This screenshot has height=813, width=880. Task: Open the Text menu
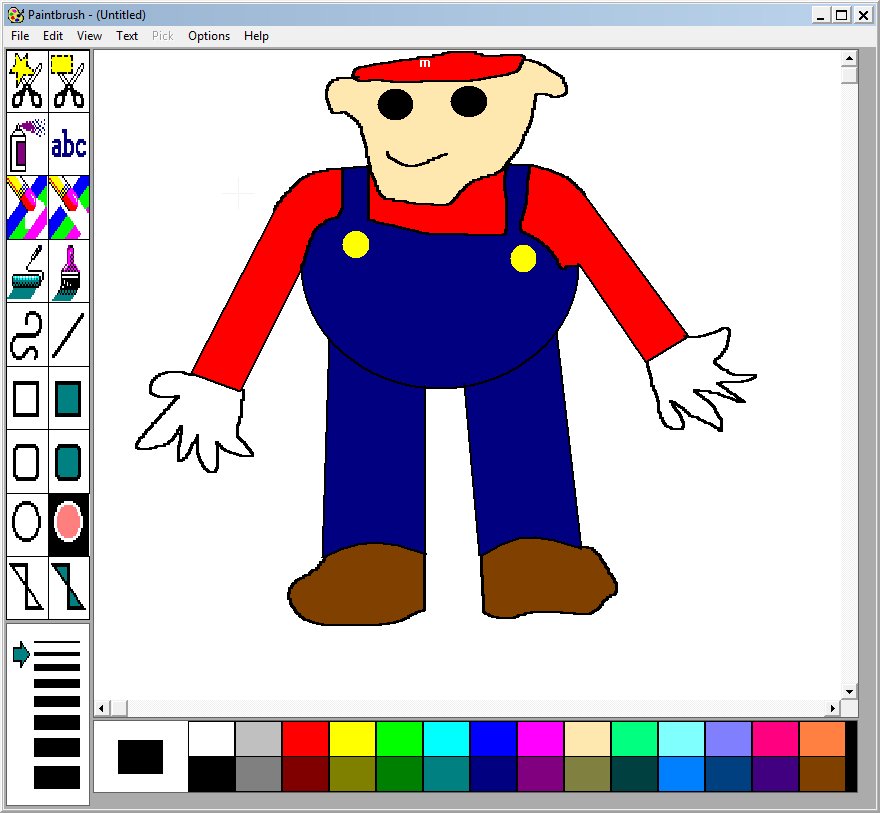127,36
